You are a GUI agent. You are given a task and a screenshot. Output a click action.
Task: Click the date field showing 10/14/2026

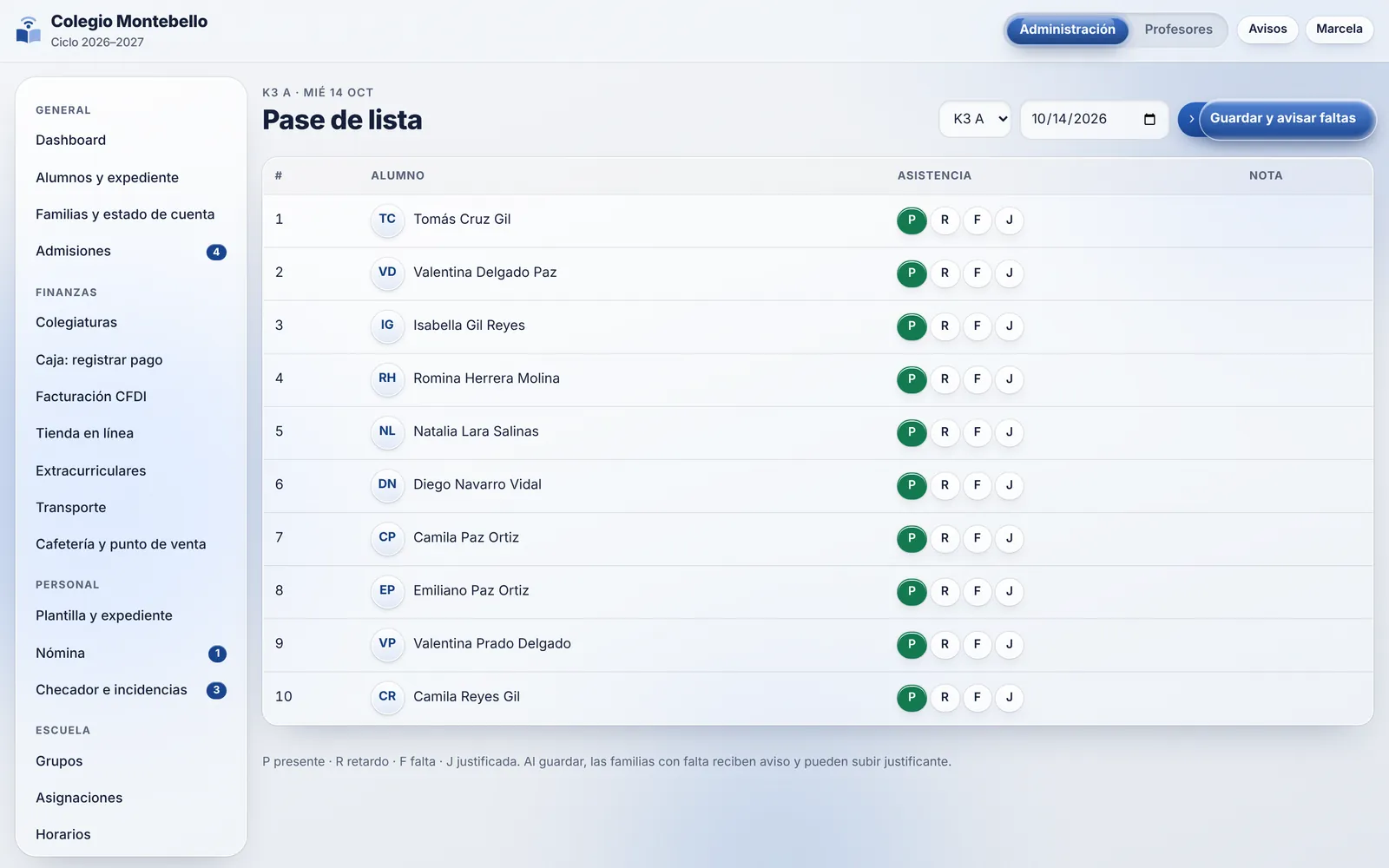point(1094,120)
